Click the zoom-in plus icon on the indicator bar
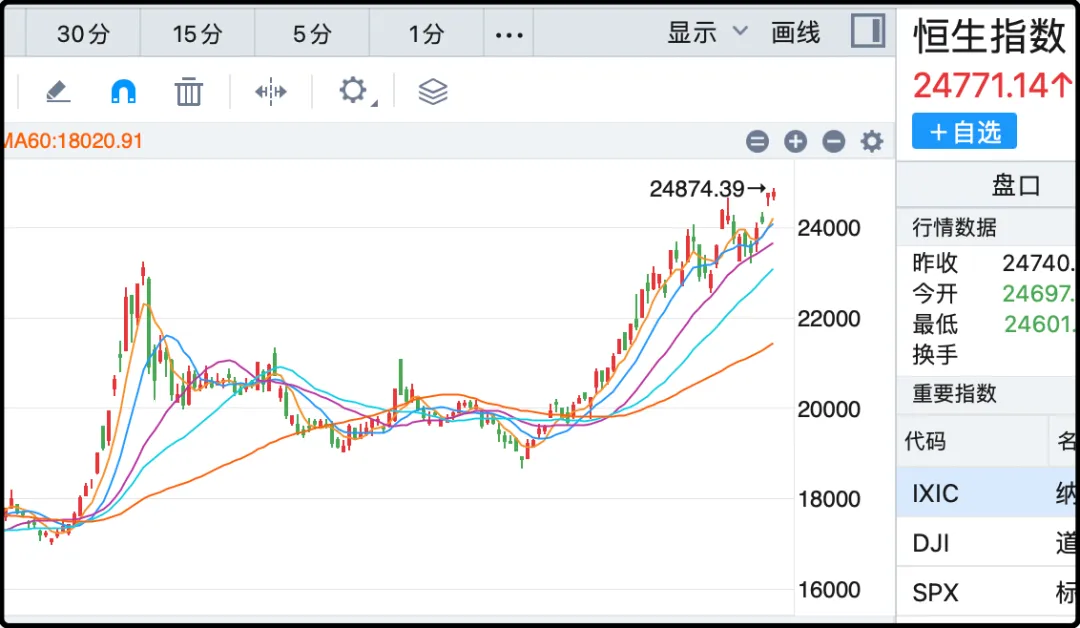Screen dimensions: 1080x628 (795, 142)
